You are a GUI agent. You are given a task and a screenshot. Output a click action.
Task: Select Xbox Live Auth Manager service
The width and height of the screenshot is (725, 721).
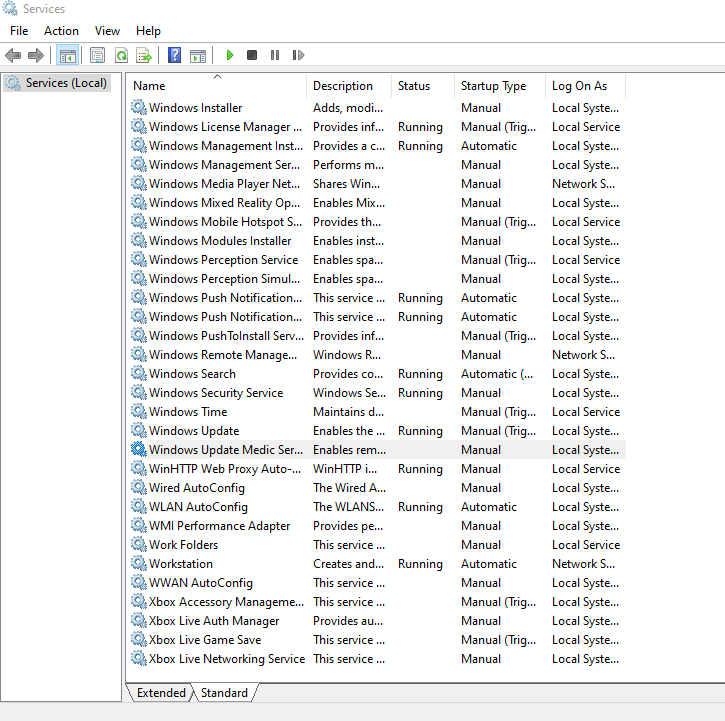pos(377,620)
